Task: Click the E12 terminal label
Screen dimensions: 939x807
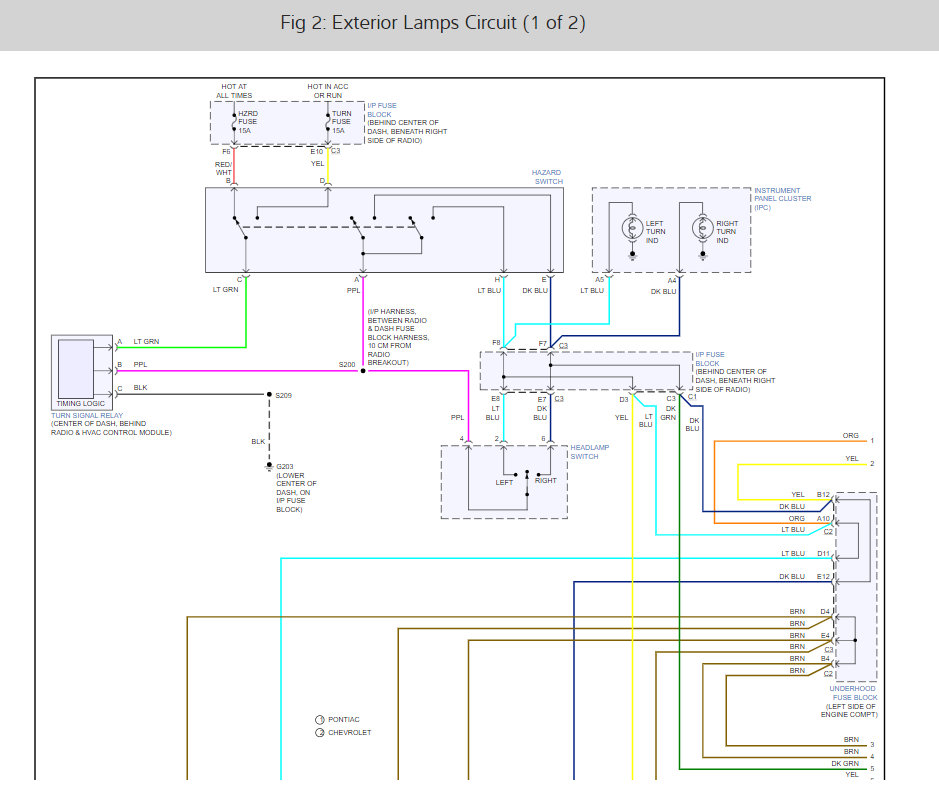Action: 823,577
